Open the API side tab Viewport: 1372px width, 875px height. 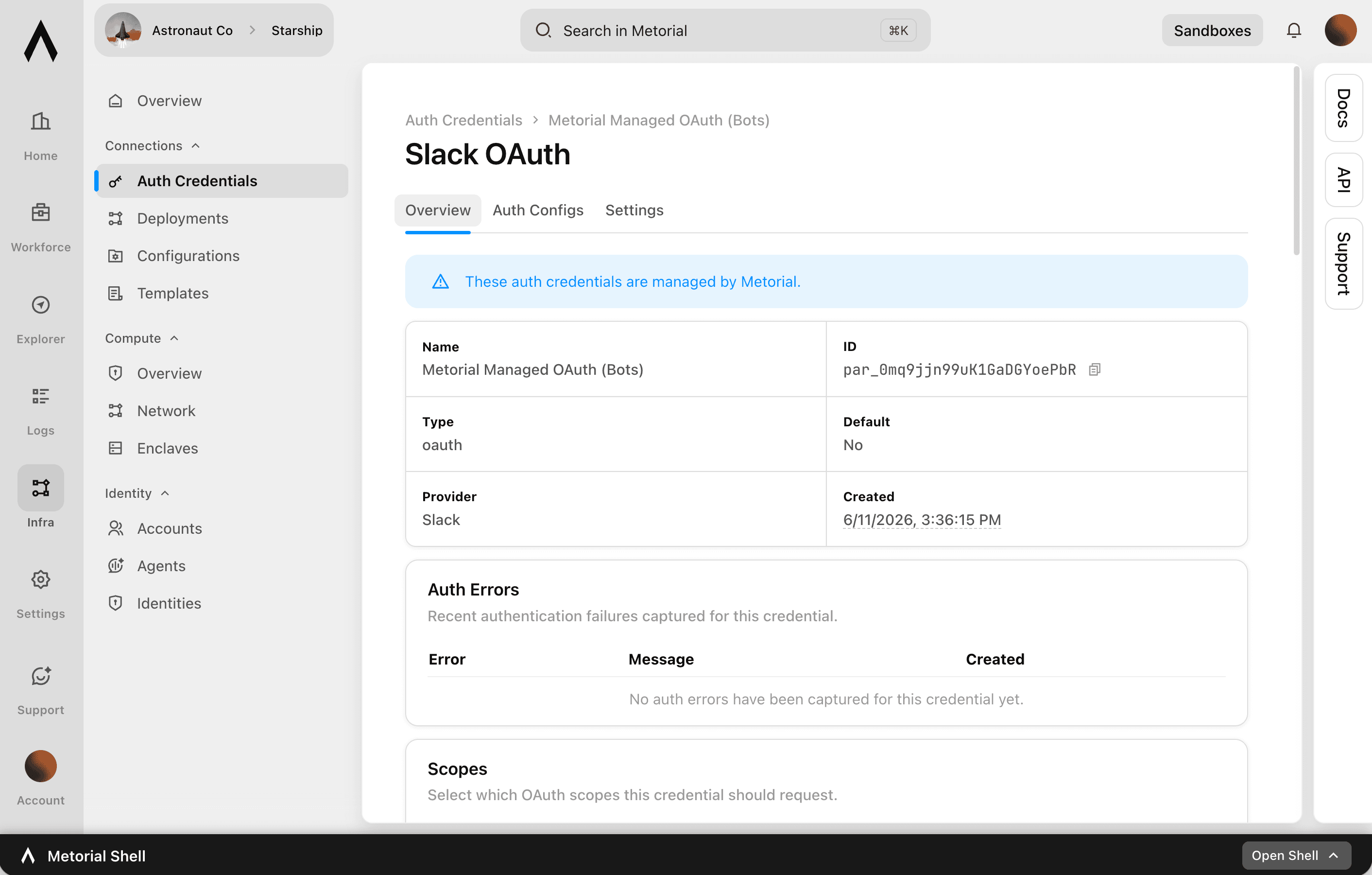1343,180
